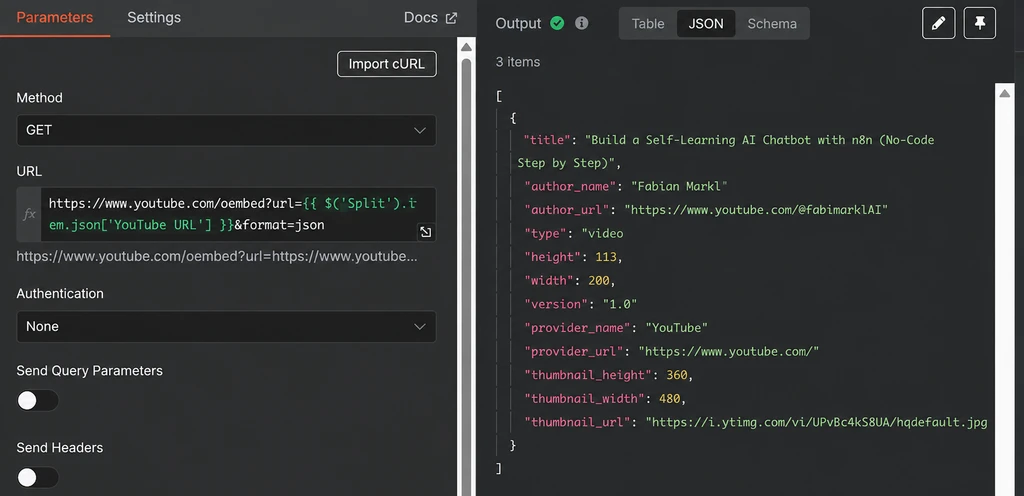1024x496 pixels.
Task: Click the thumbnail_height value 360
Action: [x=677, y=375]
